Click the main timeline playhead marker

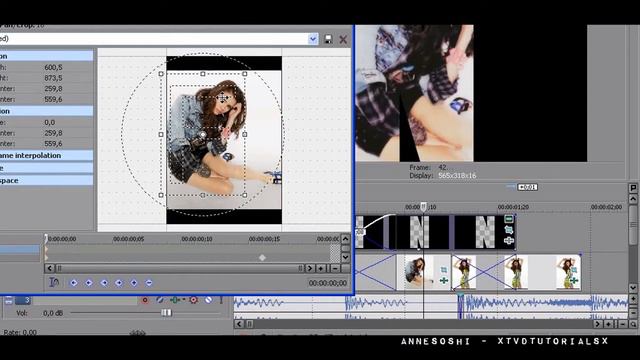pos(424,207)
